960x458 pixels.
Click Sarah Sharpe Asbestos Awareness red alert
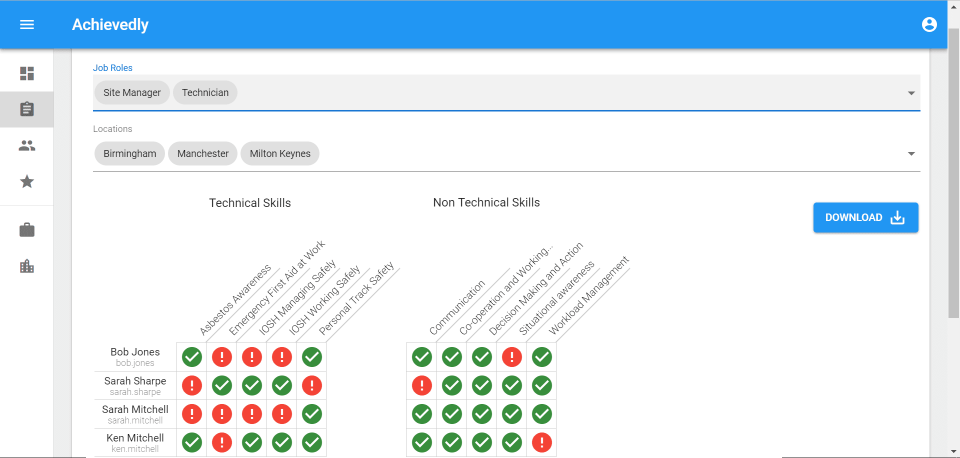tap(192, 386)
